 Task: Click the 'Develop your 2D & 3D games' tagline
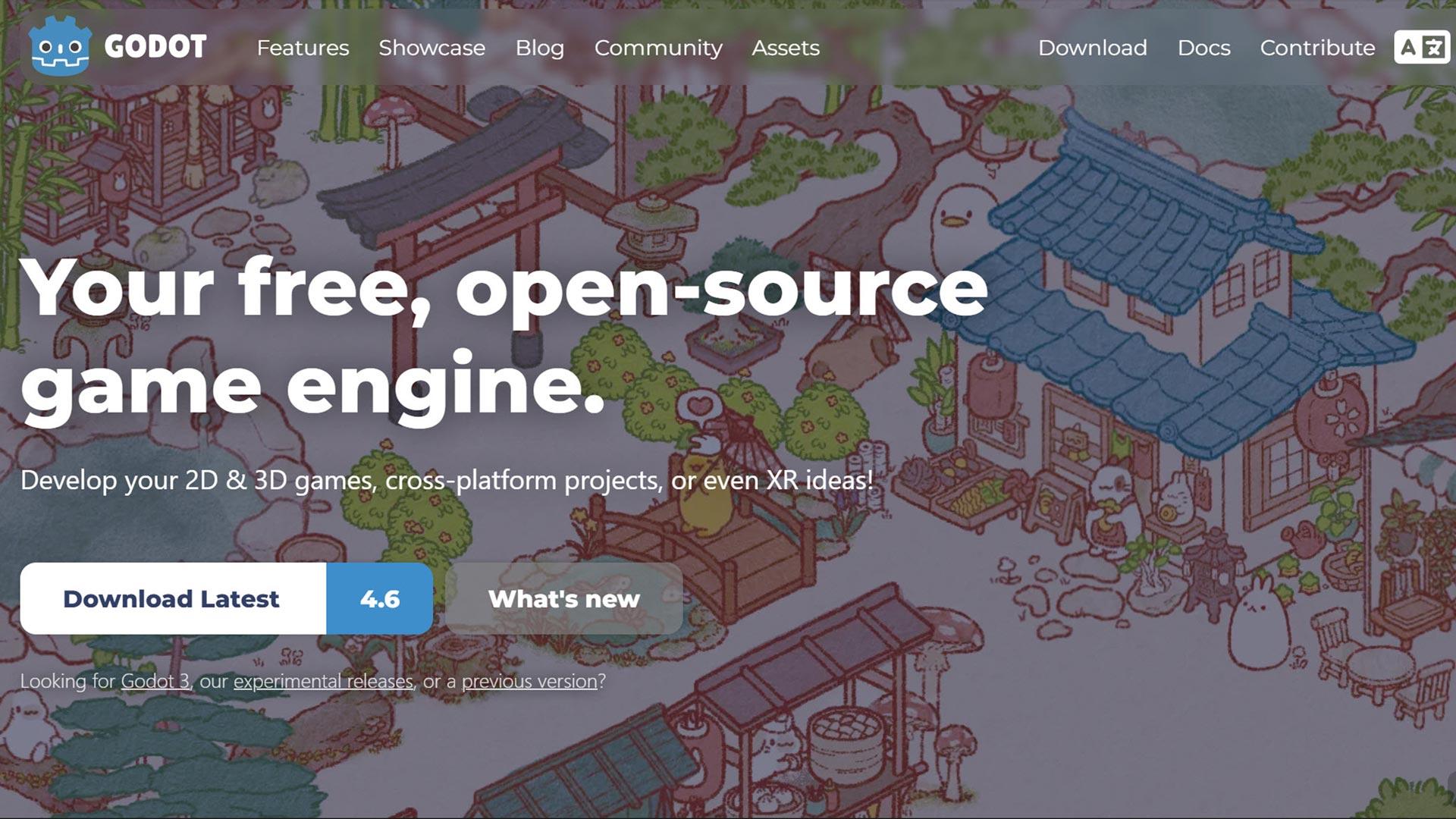click(x=447, y=480)
